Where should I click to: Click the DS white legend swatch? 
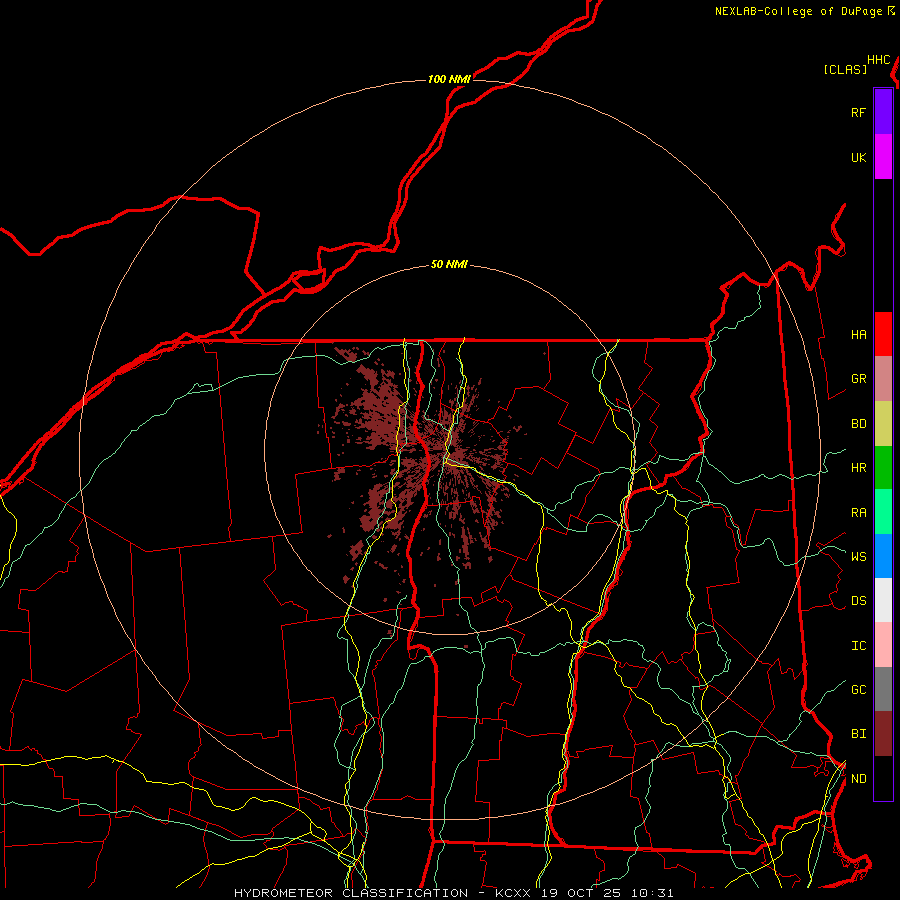pos(883,600)
